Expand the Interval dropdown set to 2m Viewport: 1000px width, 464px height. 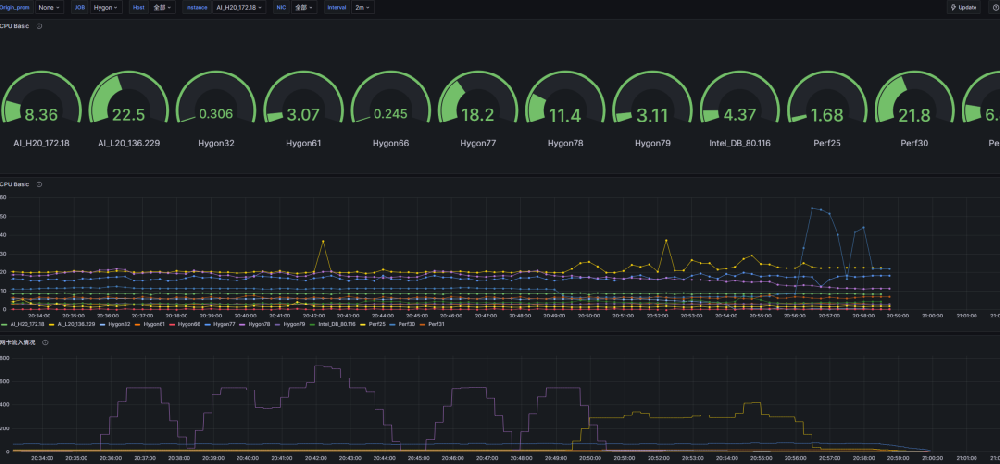click(362, 7)
